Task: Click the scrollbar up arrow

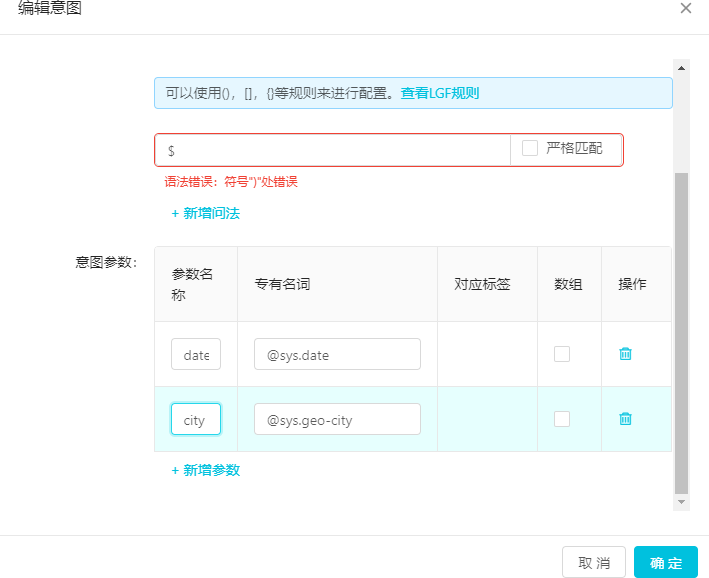Action: coord(681,68)
